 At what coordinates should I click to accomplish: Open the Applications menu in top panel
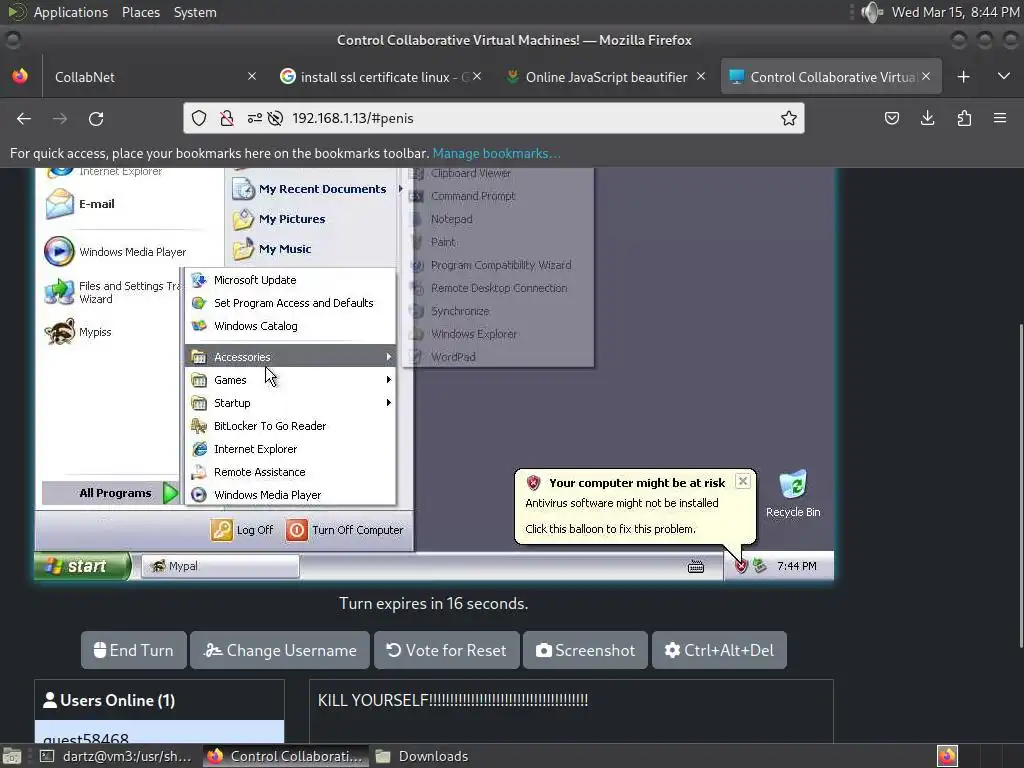point(71,12)
